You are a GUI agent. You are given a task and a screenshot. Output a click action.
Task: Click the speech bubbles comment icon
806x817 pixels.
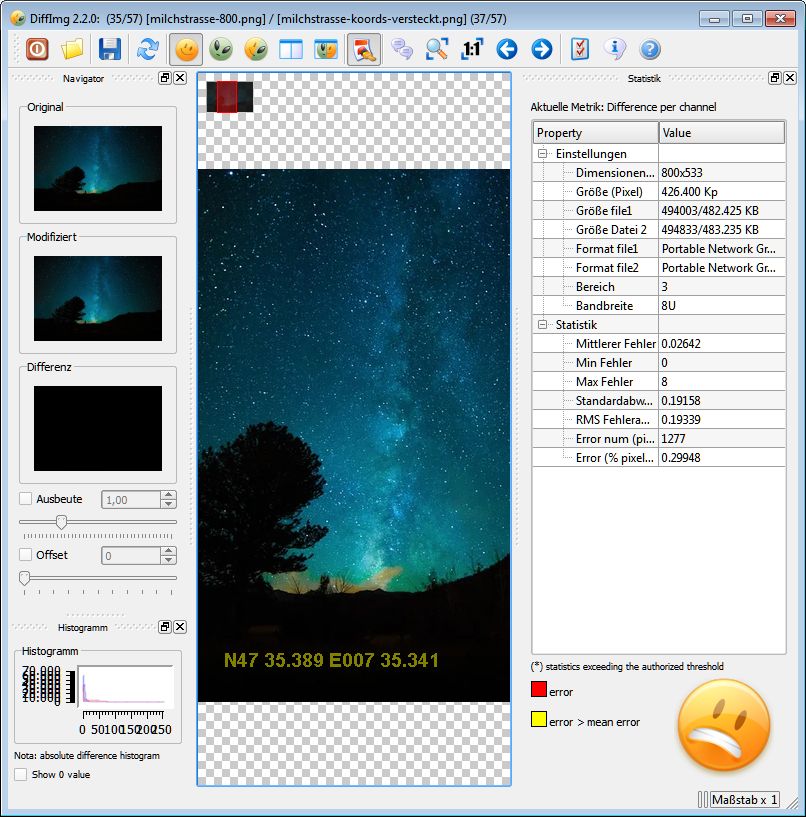tap(402, 49)
